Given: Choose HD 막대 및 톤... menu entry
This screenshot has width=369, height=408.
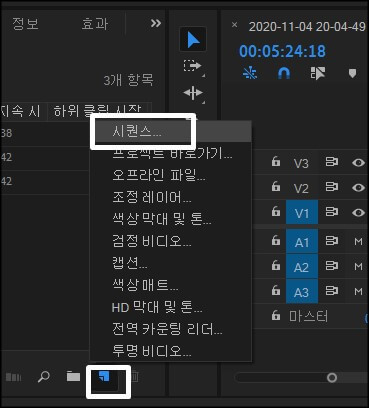Looking at the screenshot, I should (x=171, y=307).
